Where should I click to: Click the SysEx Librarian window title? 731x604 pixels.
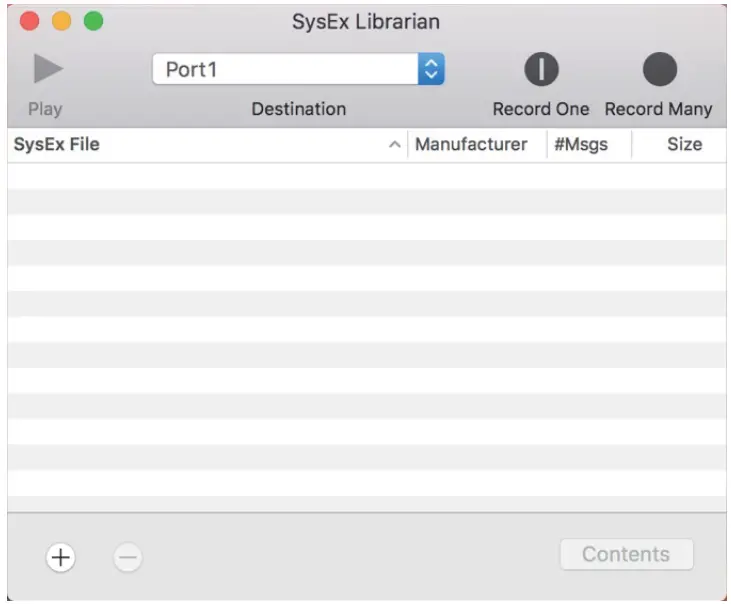pyautogui.click(x=366, y=21)
